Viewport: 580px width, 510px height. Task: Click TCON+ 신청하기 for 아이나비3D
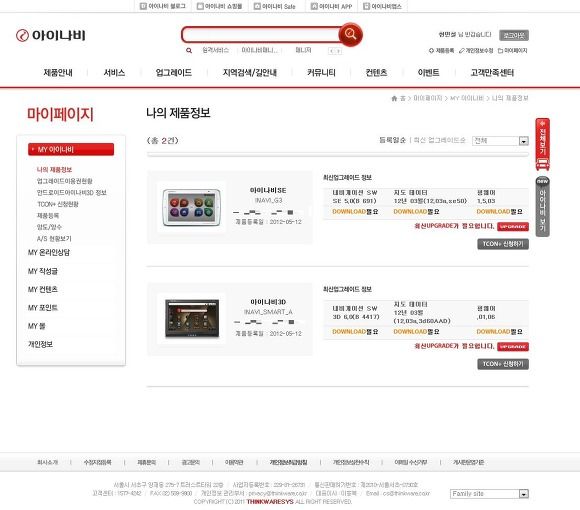point(503,364)
